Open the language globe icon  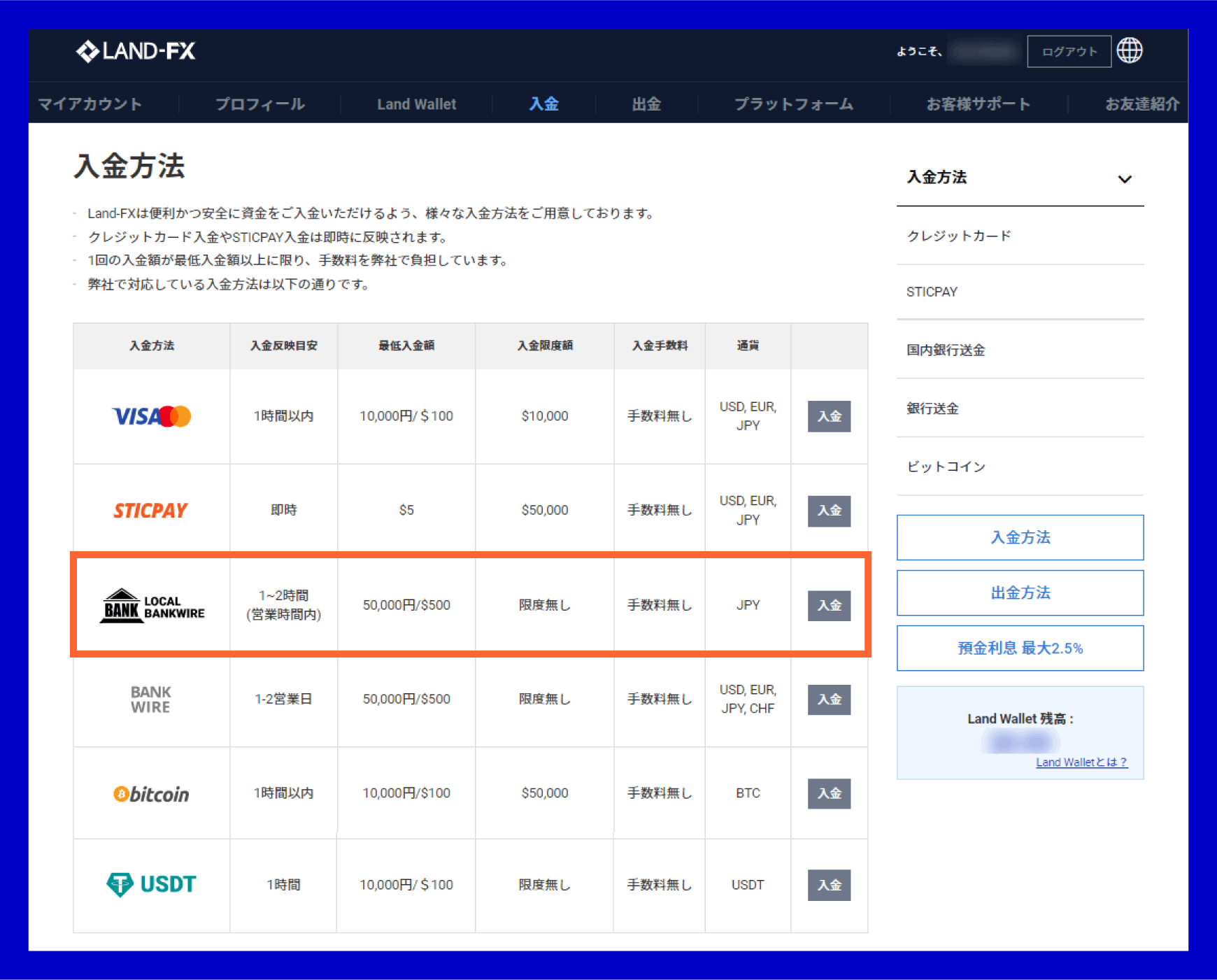coord(1130,50)
